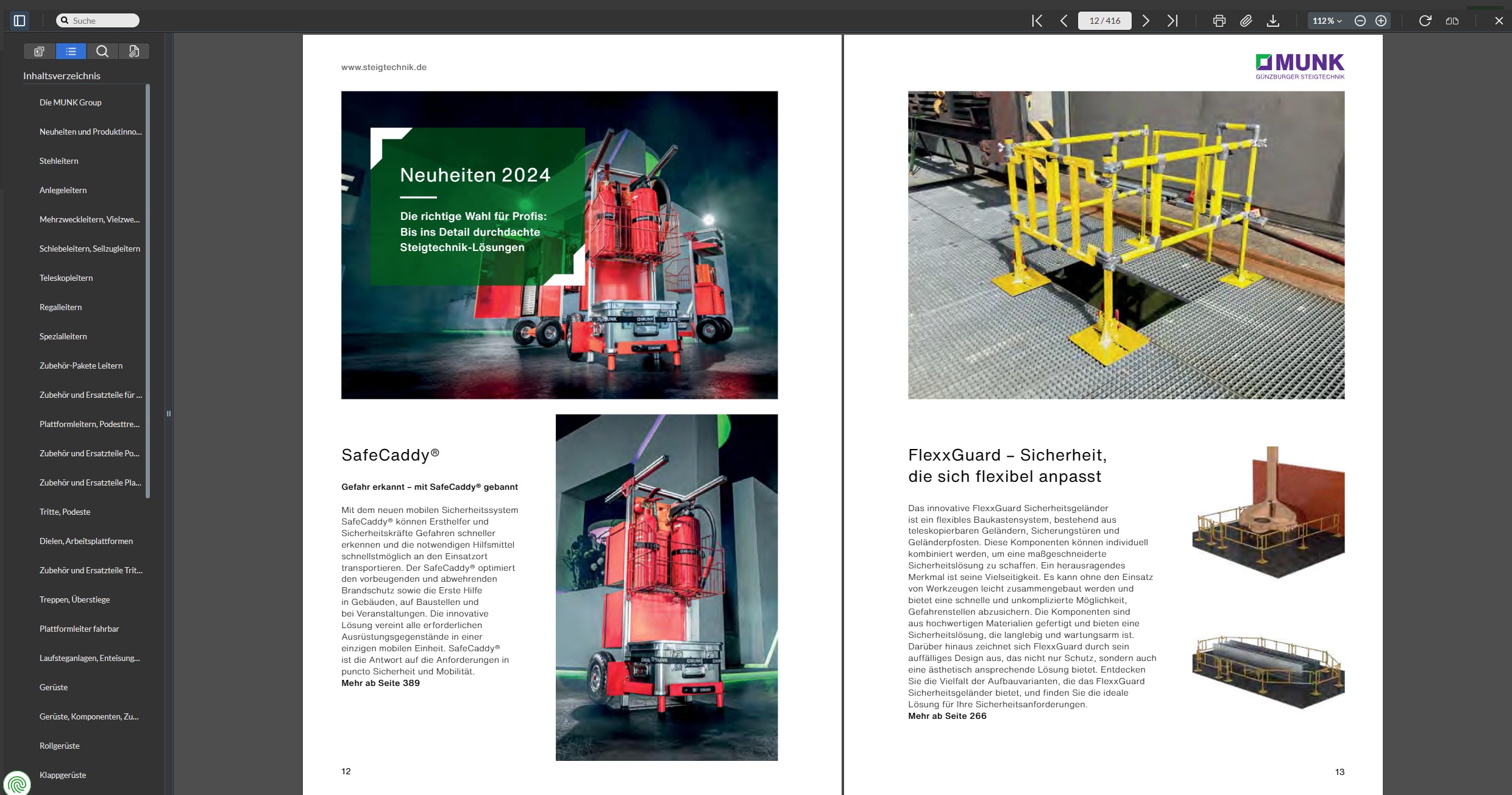Click the SafeCaddy® heading

(390, 455)
